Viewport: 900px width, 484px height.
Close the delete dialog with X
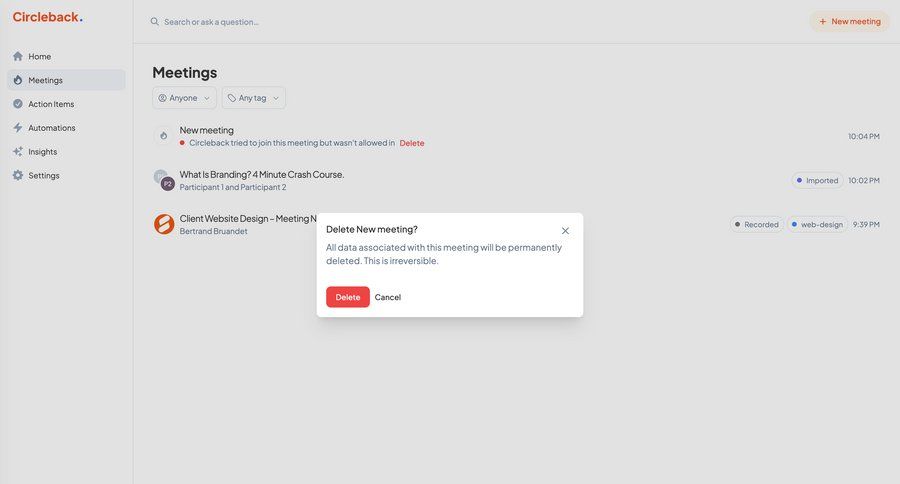565,231
